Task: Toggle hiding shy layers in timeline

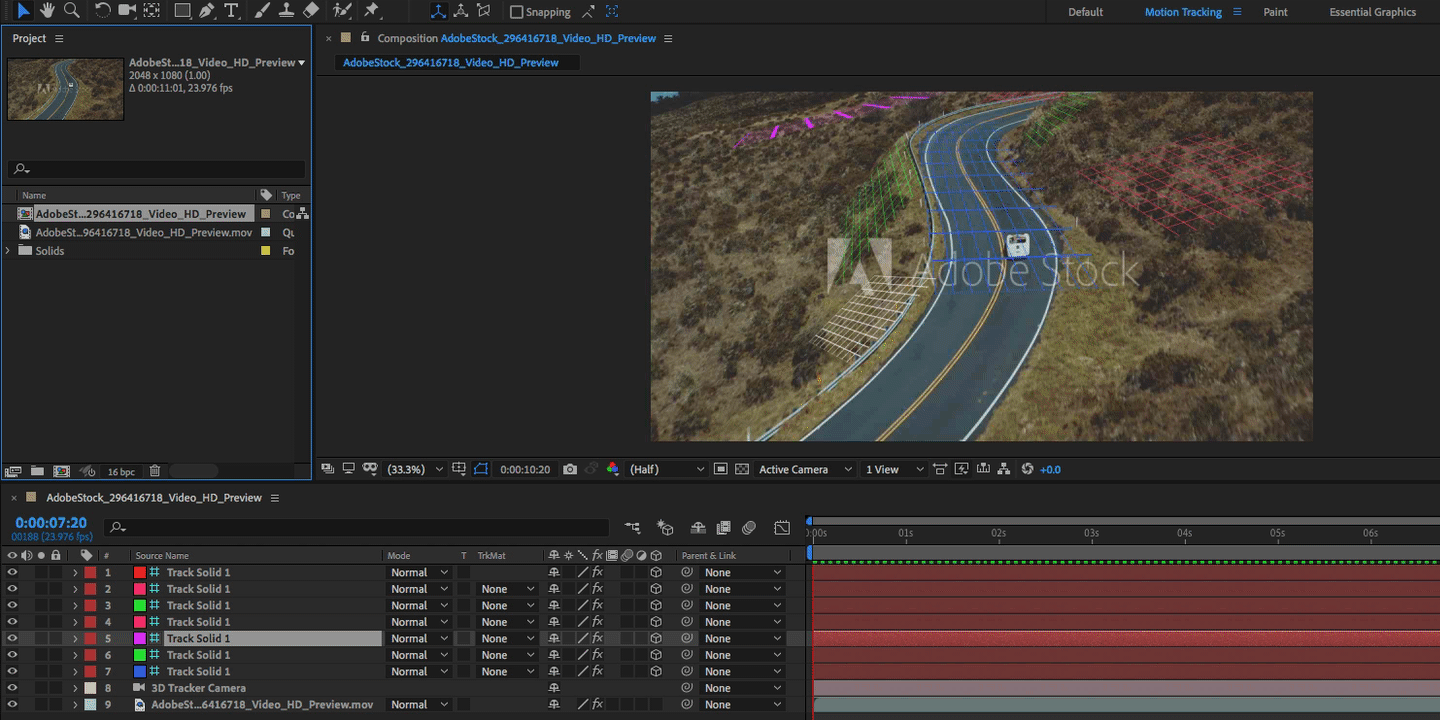Action: (698, 527)
